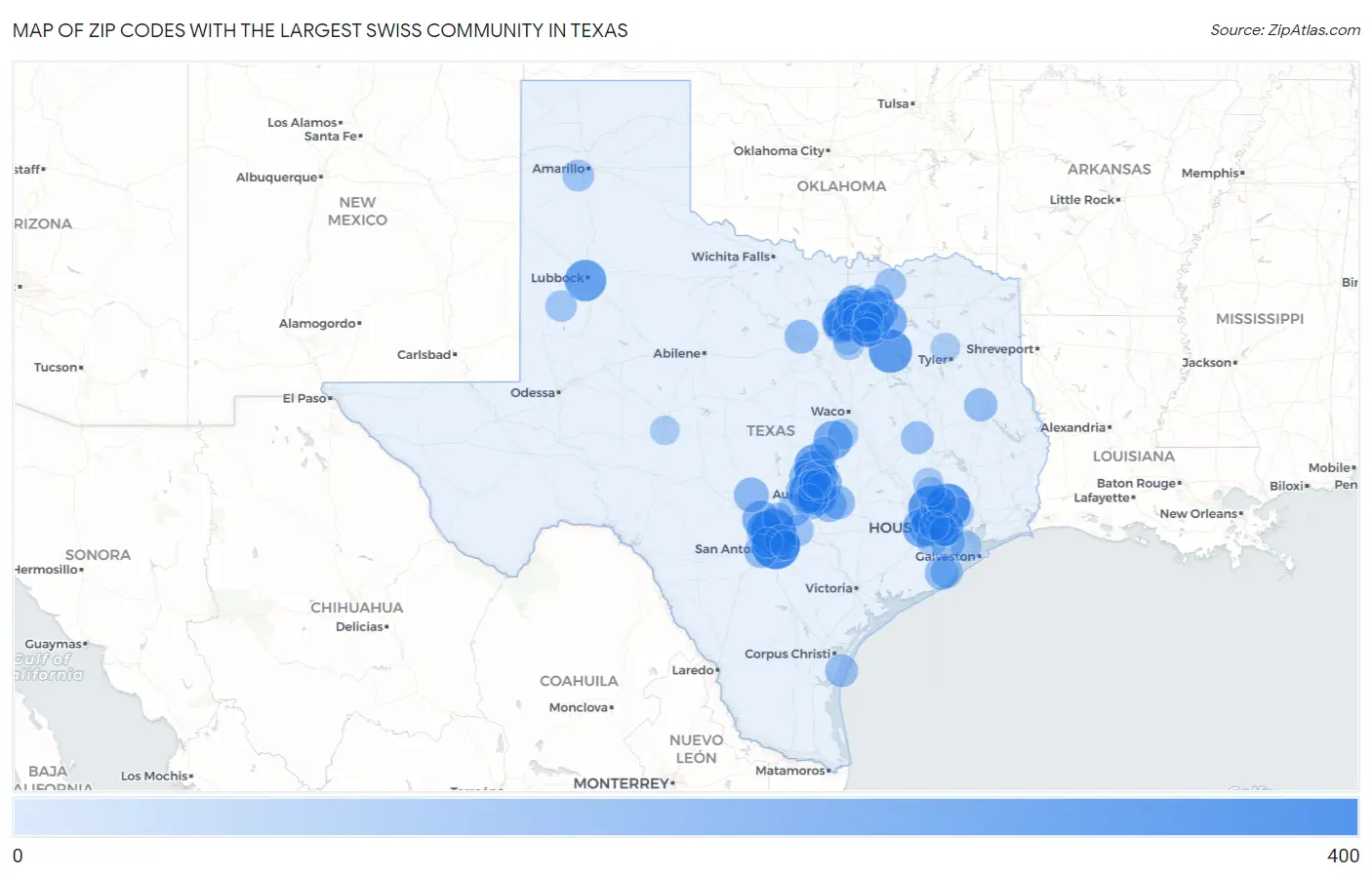Click the Shreveport city label
1372x877 pixels.
1002,348
